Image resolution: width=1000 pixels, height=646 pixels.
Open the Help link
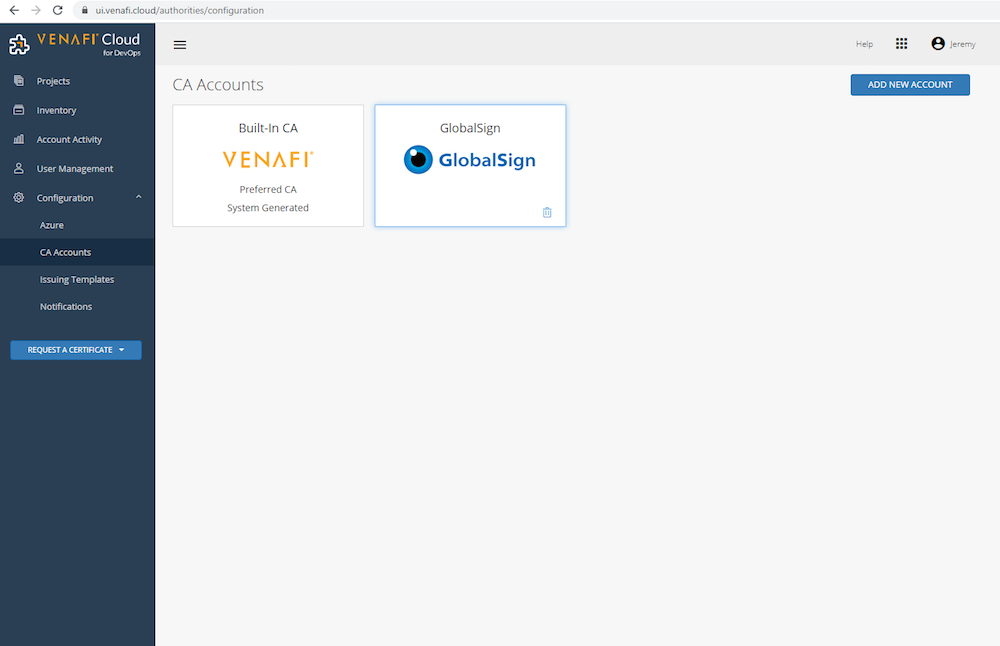pos(864,44)
